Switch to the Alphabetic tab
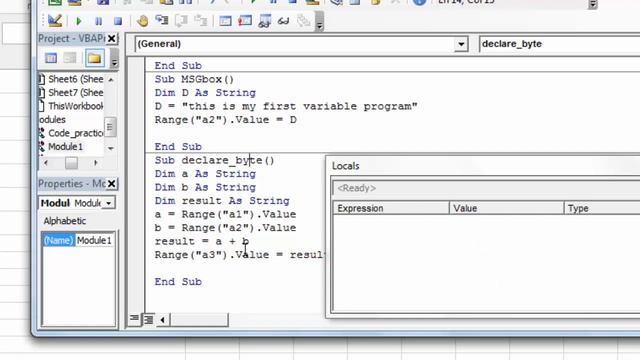 point(64,221)
